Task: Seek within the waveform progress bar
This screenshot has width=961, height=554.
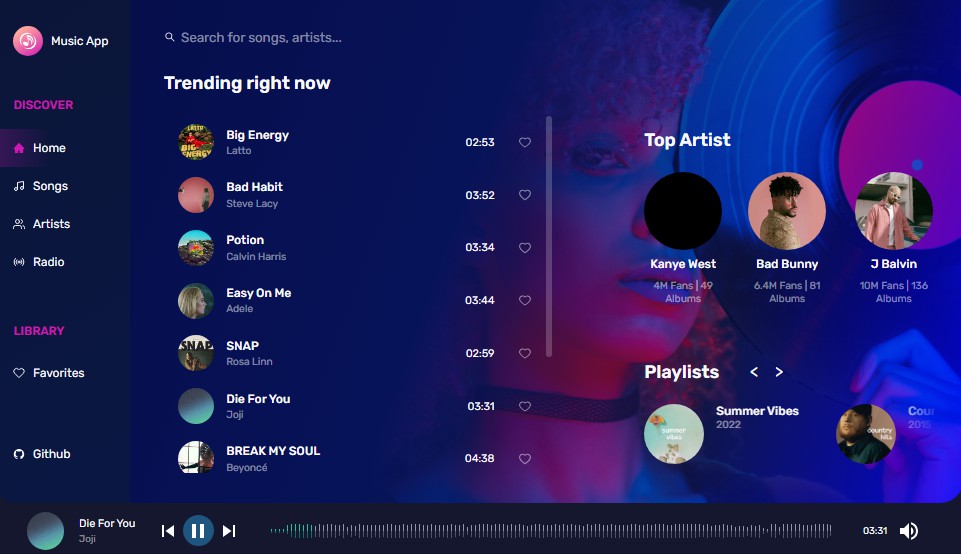Action: tap(550, 531)
